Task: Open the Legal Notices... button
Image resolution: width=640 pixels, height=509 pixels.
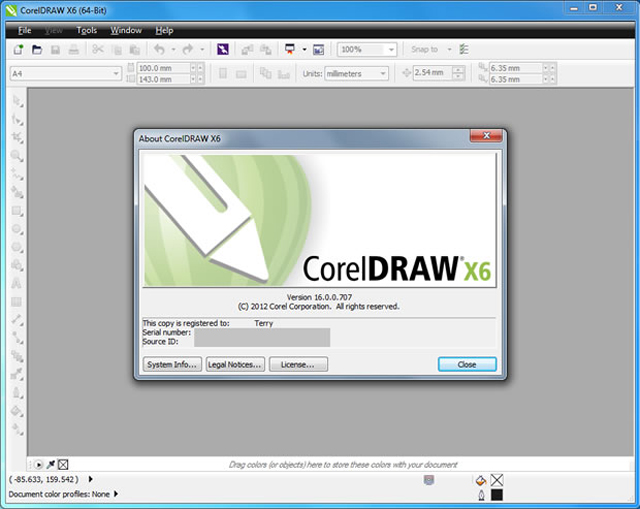Action: [x=235, y=365]
